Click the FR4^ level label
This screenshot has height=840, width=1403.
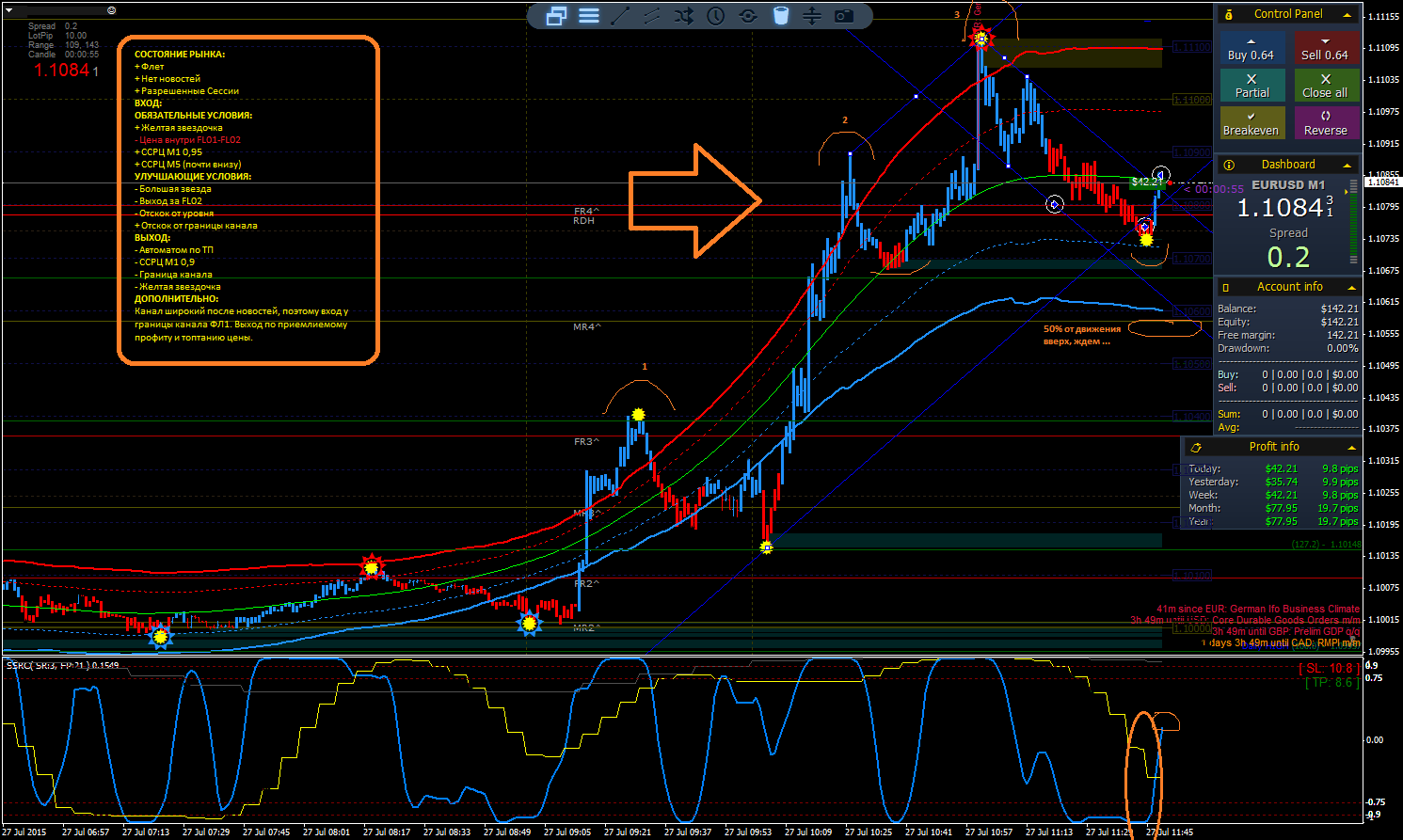tap(586, 211)
